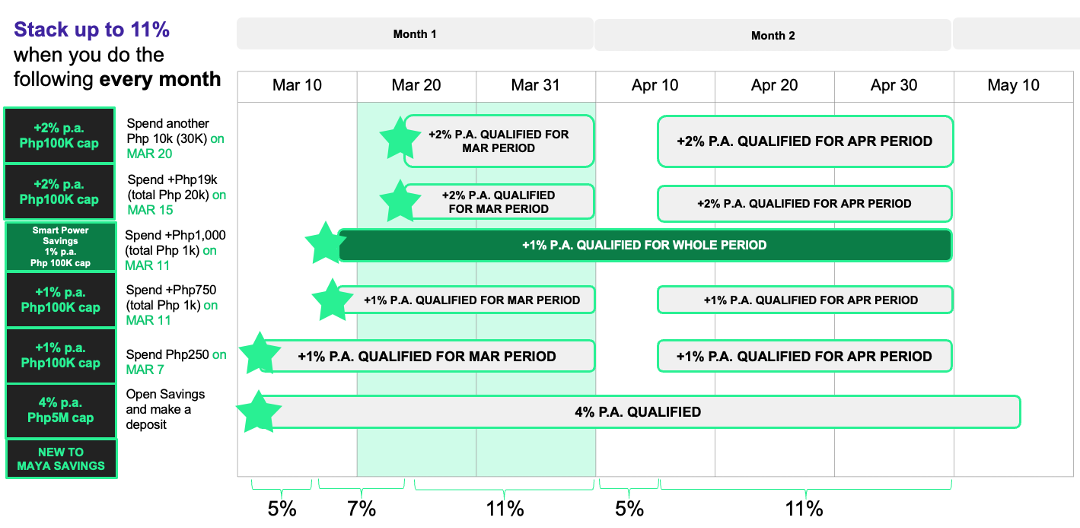Image resolution: width=1080 pixels, height=528 pixels.
Task: Click the star on the 4% P.A. Qualified bar
Action: (258, 412)
